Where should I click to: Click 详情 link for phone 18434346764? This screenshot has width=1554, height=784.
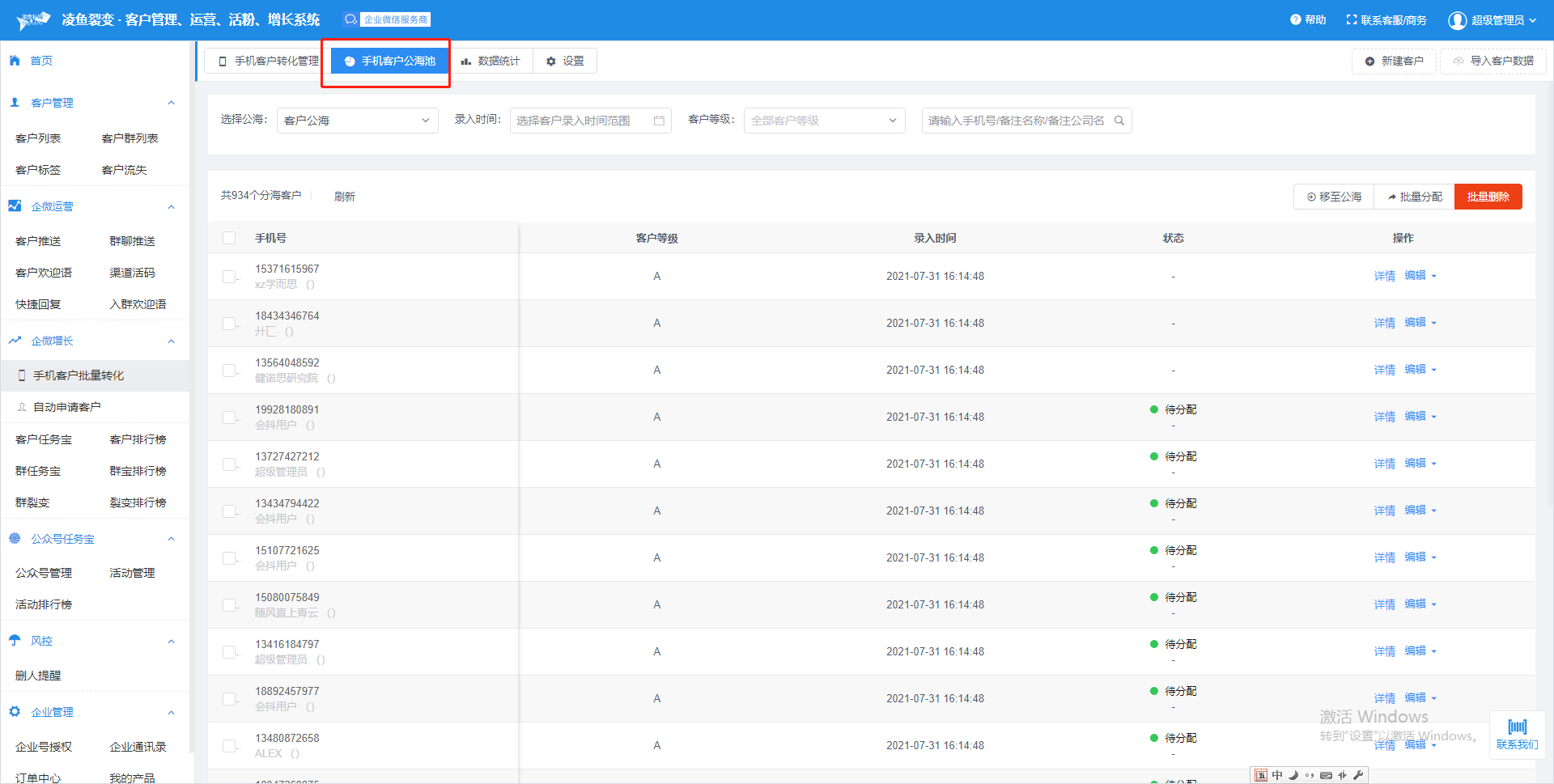coord(1384,323)
